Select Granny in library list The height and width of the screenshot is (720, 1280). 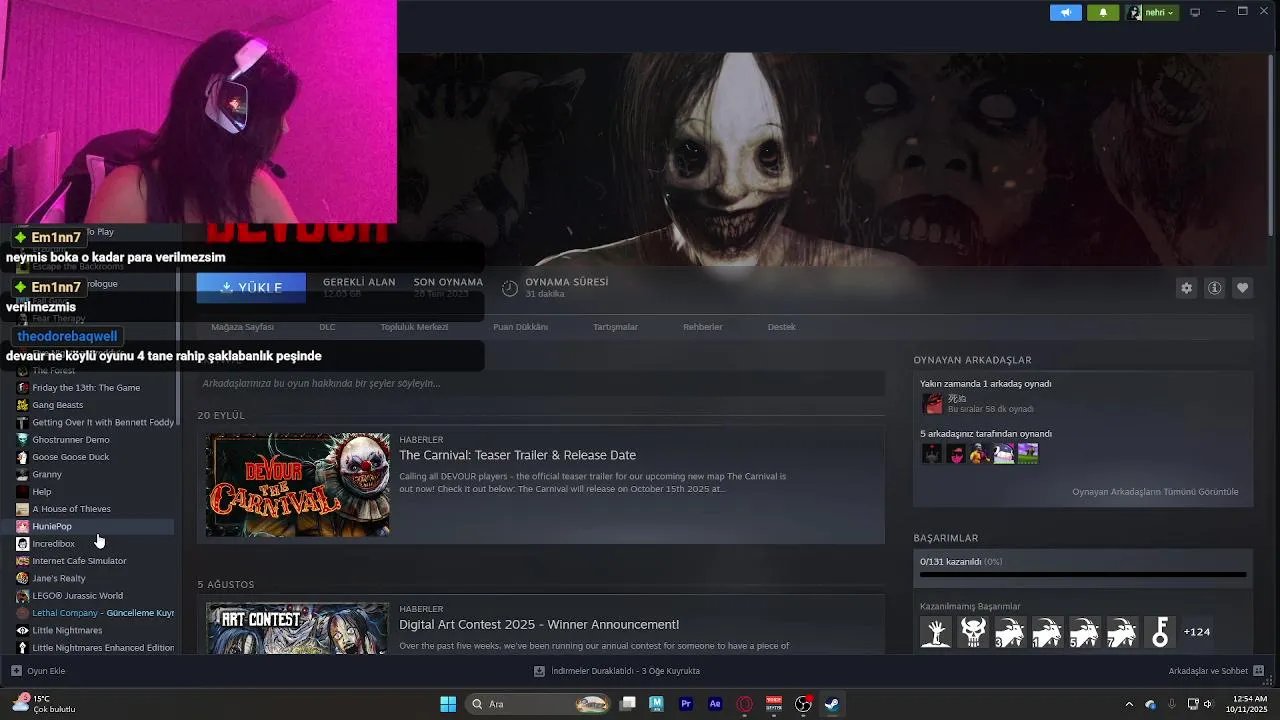tap(47, 475)
